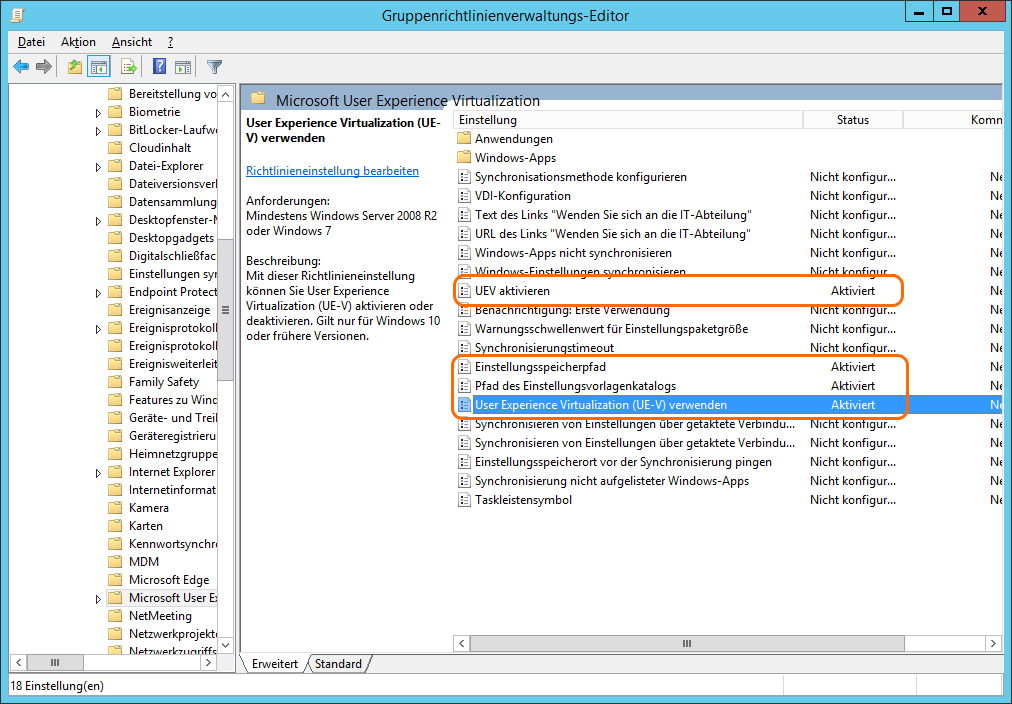This screenshot has width=1012, height=704.
Task: Open help via the blue question mark icon
Action: pyautogui.click(x=159, y=67)
